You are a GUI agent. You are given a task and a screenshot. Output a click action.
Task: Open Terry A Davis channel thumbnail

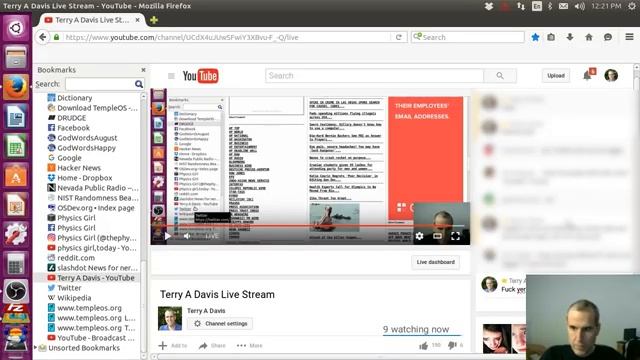[x=170, y=318]
